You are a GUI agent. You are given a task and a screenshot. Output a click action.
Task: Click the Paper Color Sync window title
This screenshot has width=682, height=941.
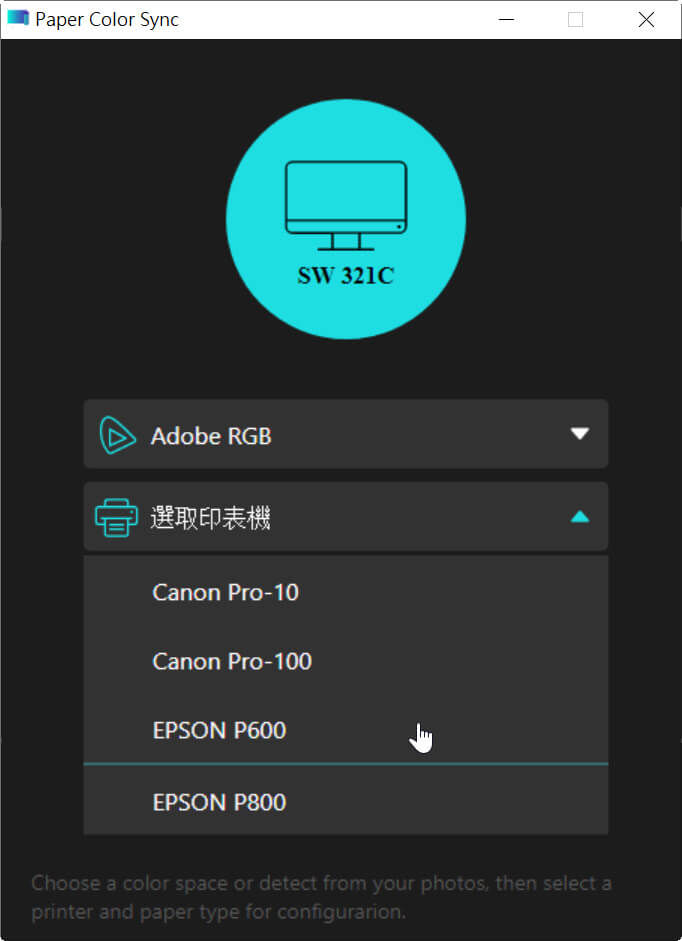point(107,19)
